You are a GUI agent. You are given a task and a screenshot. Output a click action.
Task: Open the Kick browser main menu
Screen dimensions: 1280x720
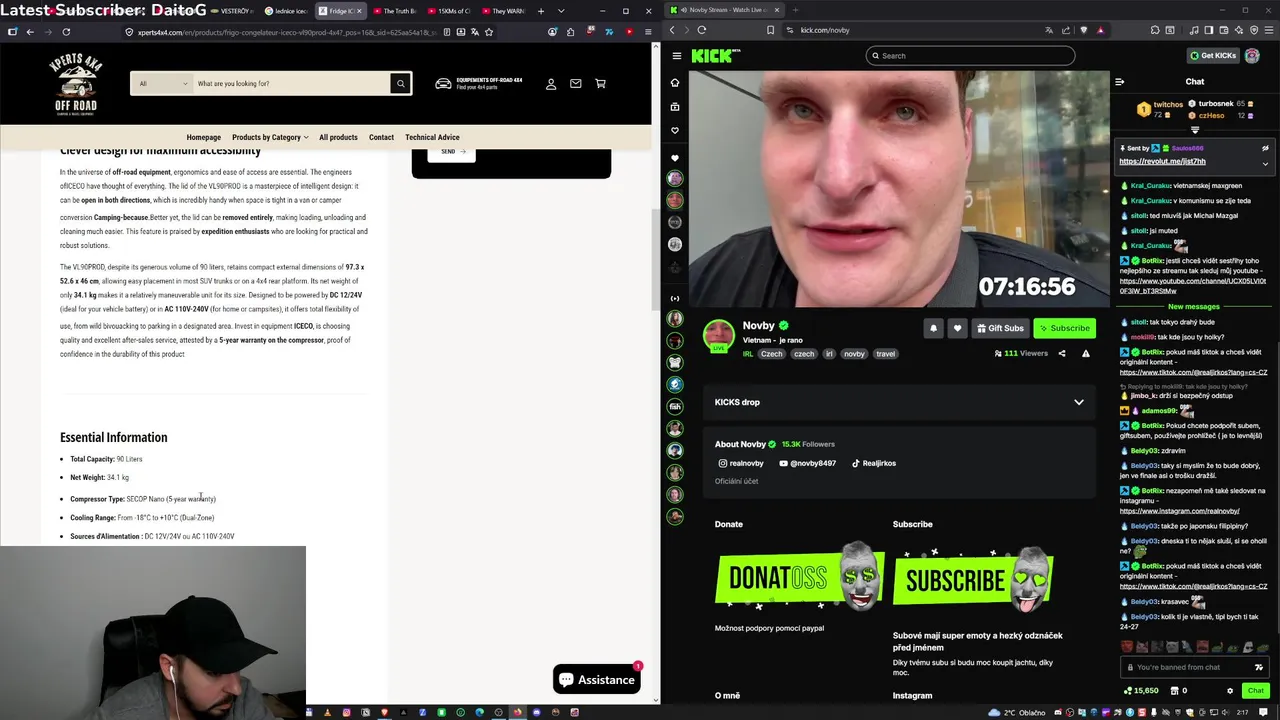(x=1268, y=30)
